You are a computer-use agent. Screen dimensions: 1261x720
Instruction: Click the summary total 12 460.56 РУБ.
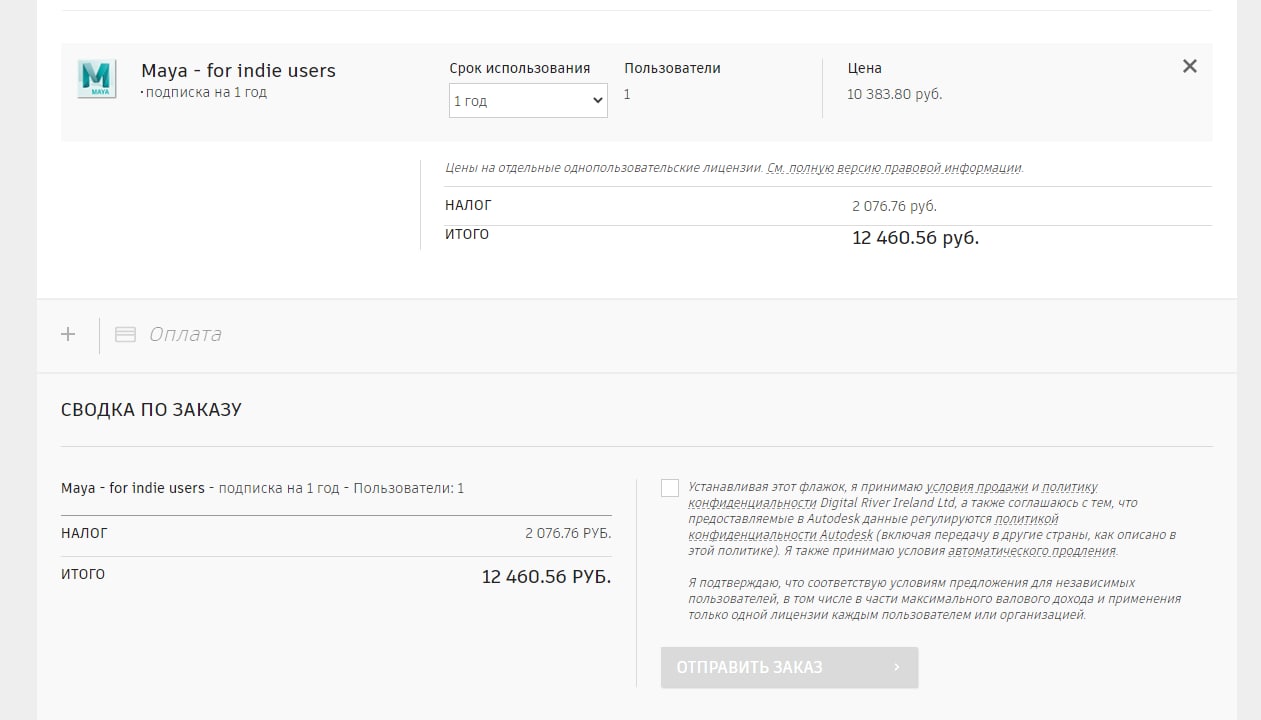[x=546, y=577]
